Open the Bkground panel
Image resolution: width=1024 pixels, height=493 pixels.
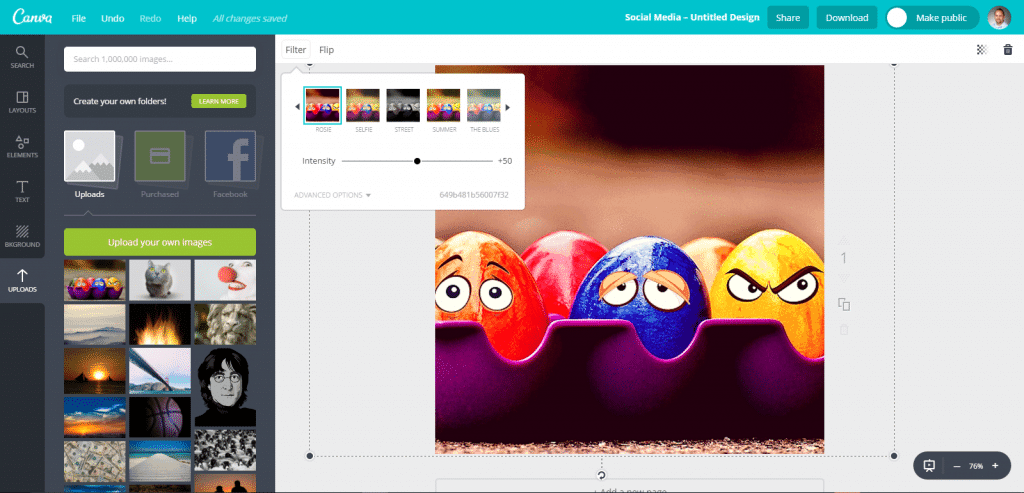click(22, 236)
